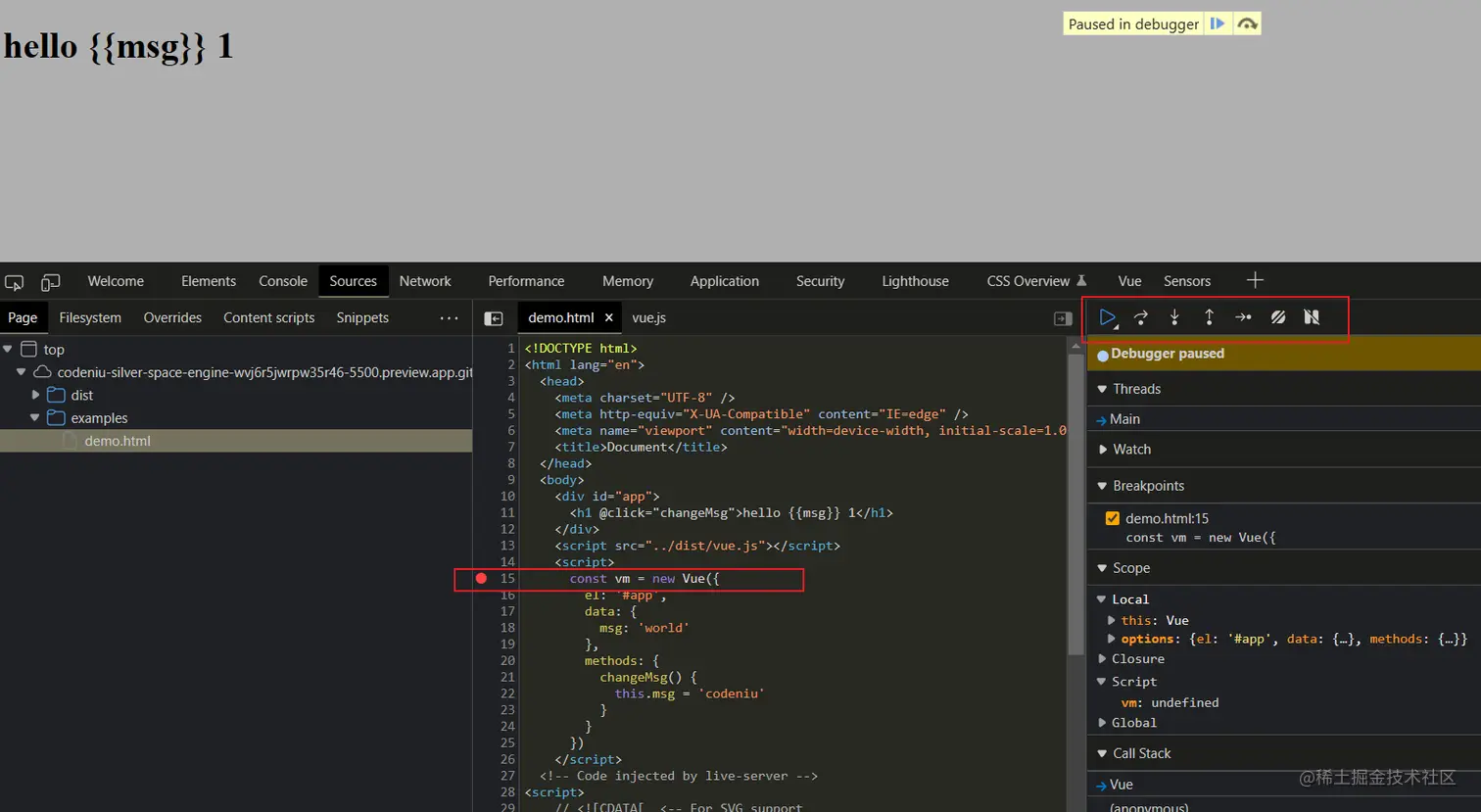Viewport: 1481px width, 812px height.
Task: Click the Step out of current function icon
Action: [x=1209, y=317]
